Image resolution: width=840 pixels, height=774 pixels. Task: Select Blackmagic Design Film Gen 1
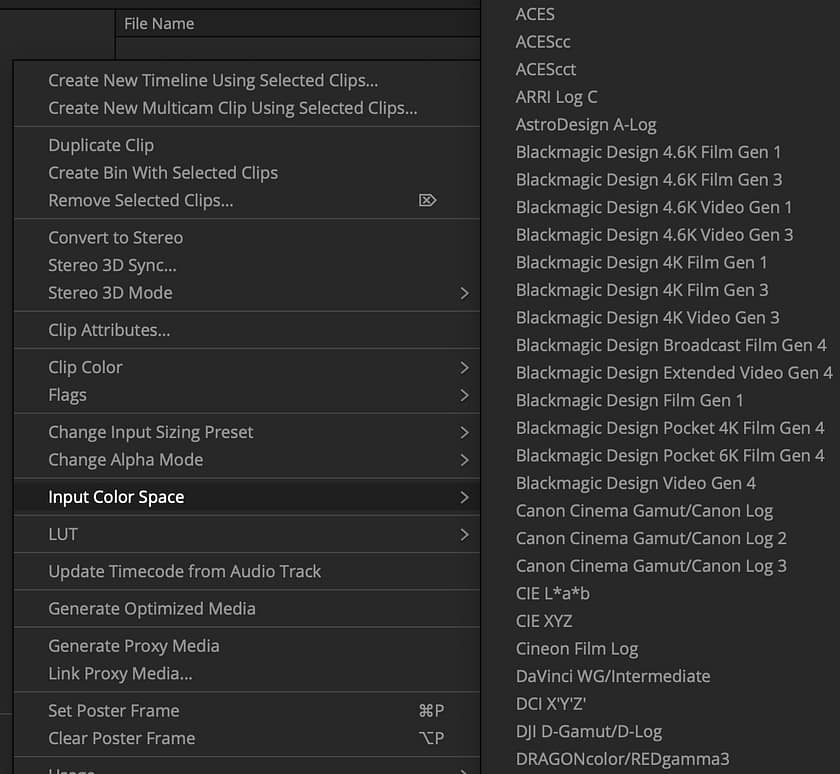point(629,401)
